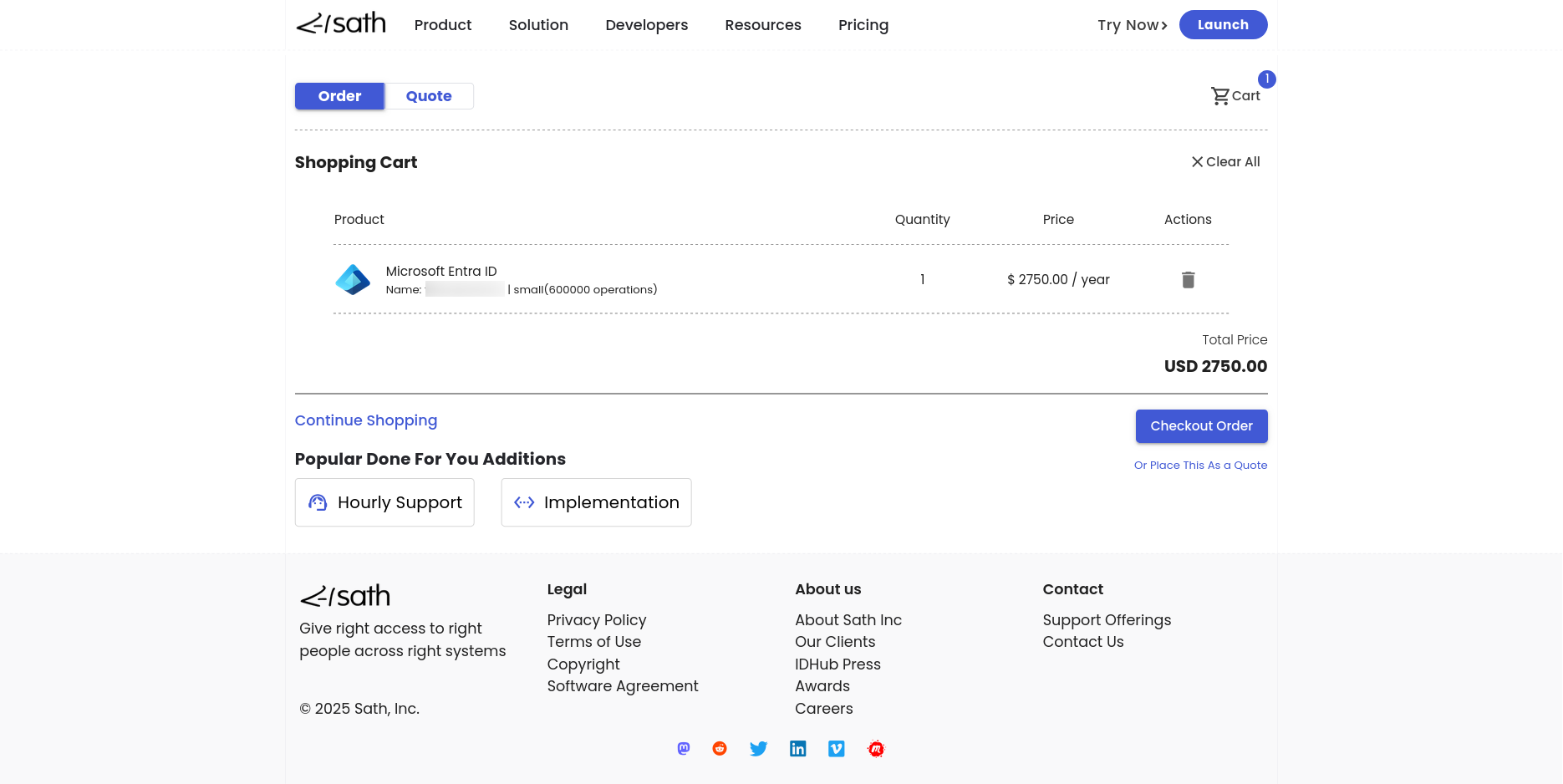
Task: Click the Sath logo in header
Action: click(x=341, y=24)
